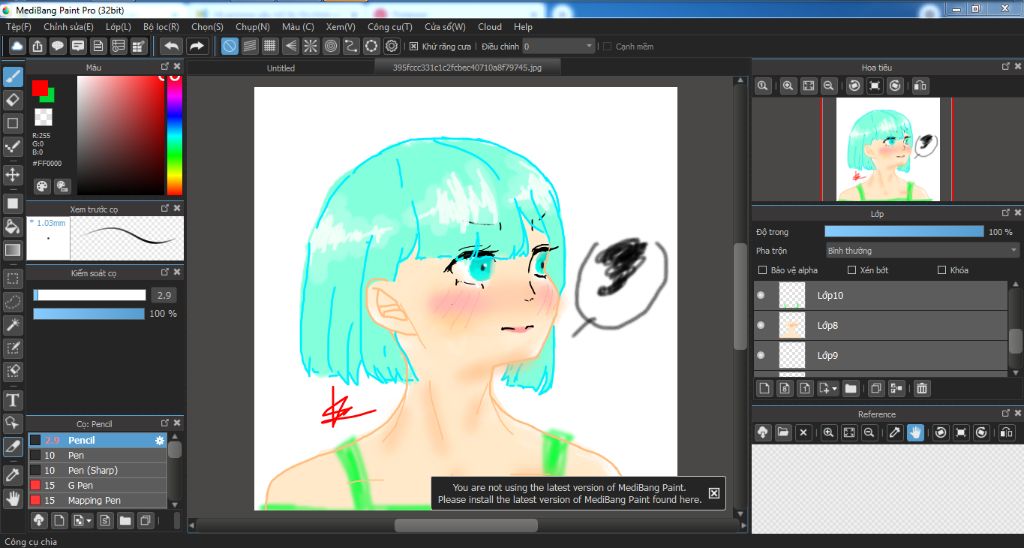This screenshot has height=548, width=1024.
Task: Toggle Bảo vệ alpha checkbox
Action: pyautogui.click(x=762, y=270)
